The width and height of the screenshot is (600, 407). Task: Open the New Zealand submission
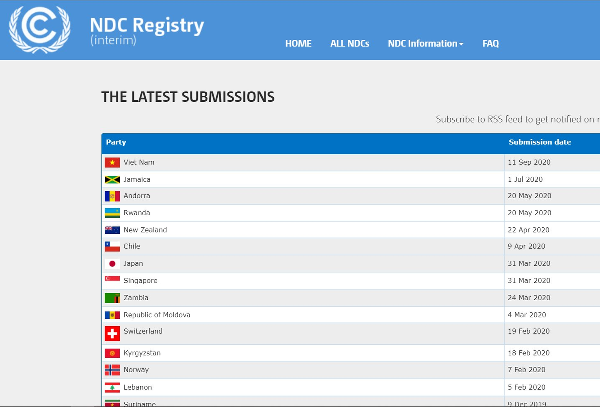pos(145,230)
